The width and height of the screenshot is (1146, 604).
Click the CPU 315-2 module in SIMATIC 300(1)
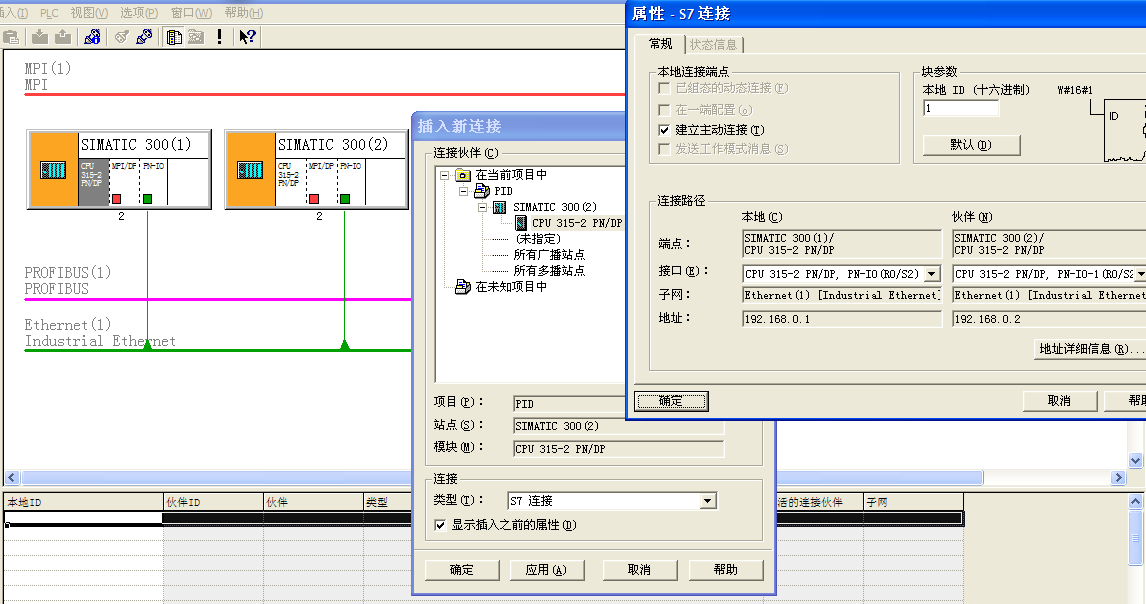tap(93, 183)
